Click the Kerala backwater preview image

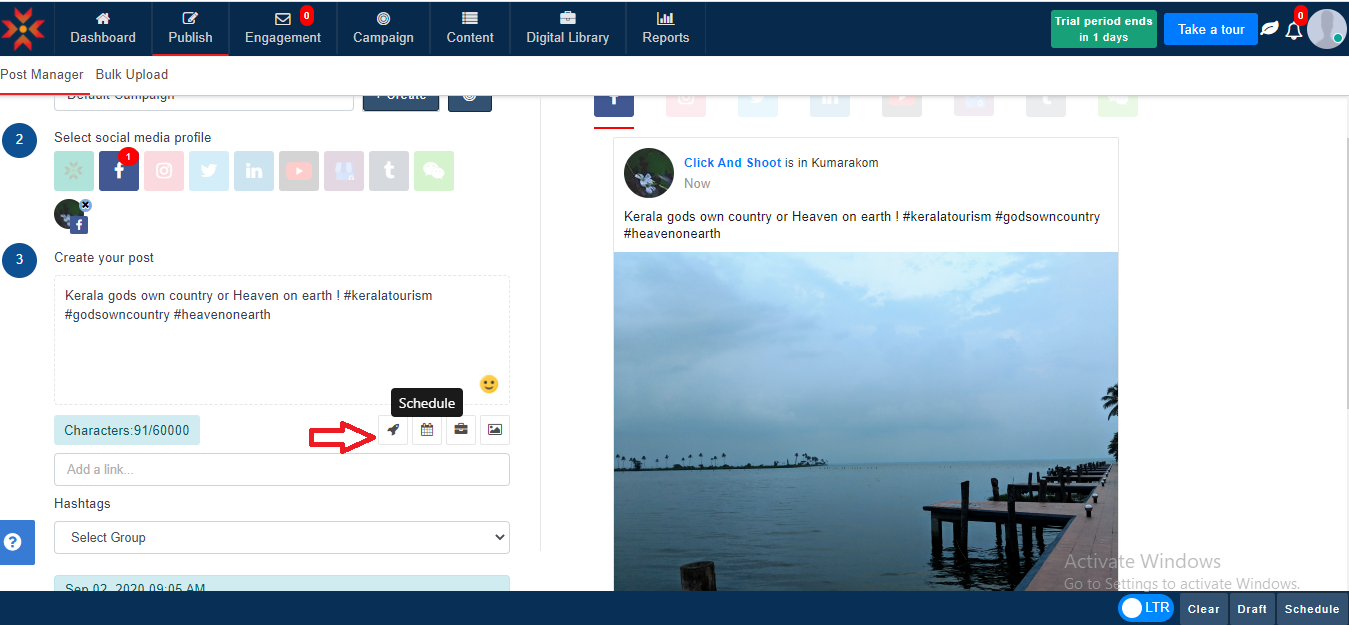point(866,421)
